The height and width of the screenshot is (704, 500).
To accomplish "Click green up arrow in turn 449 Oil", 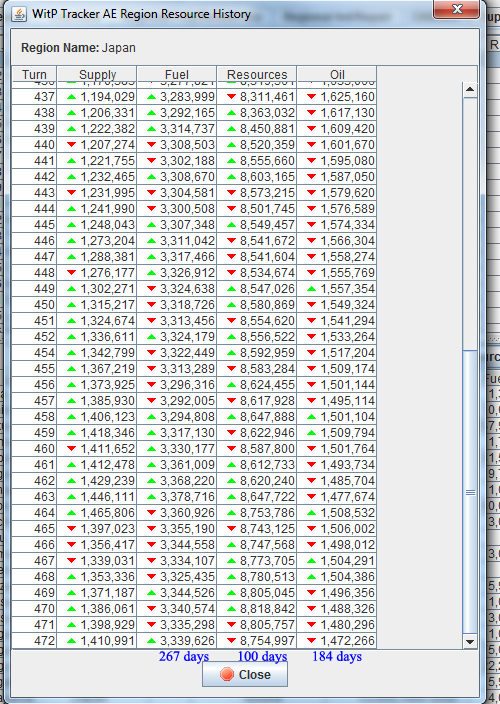I will [x=311, y=289].
